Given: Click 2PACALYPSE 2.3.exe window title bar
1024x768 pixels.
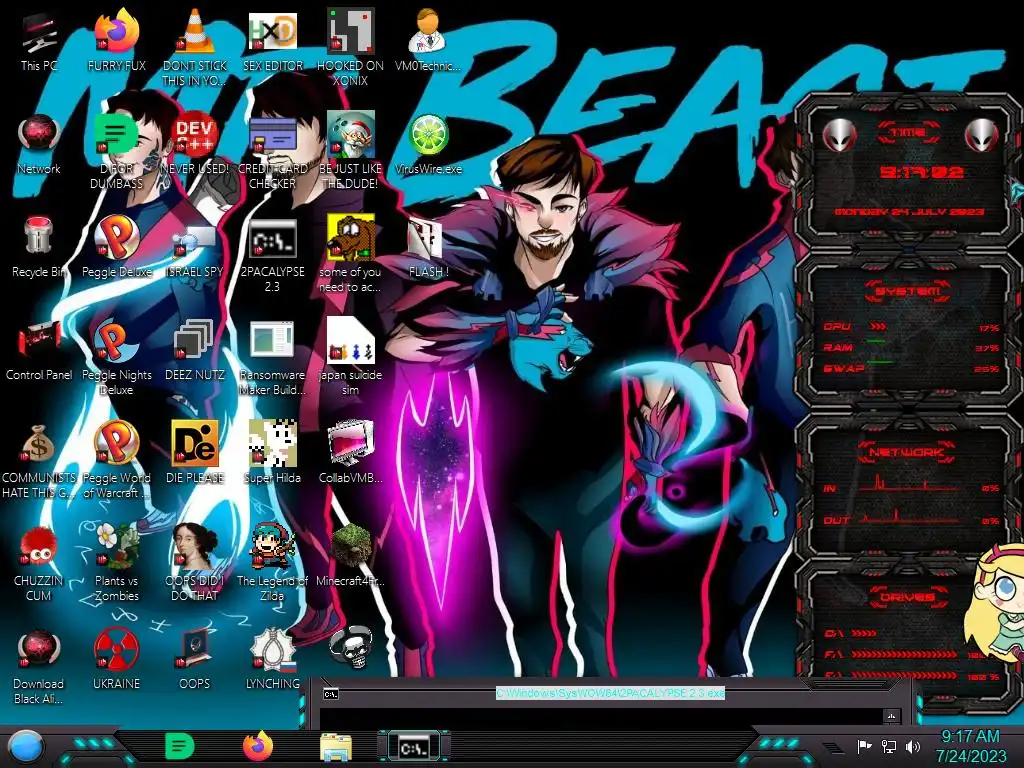Looking at the screenshot, I should pos(611,693).
